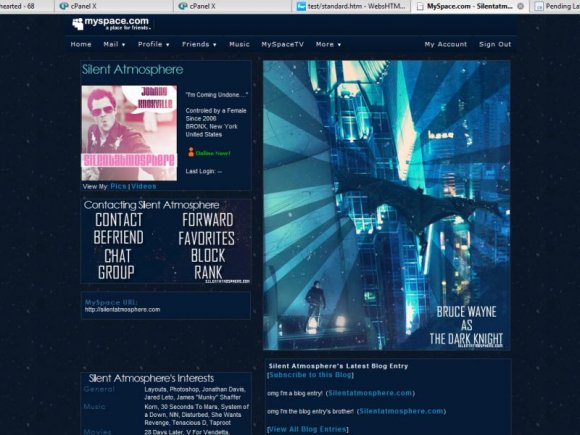Image resolution: width=580 pixels, height=435 pixels.
Task: Click View All Blog Entries
Action: (307, 429)
